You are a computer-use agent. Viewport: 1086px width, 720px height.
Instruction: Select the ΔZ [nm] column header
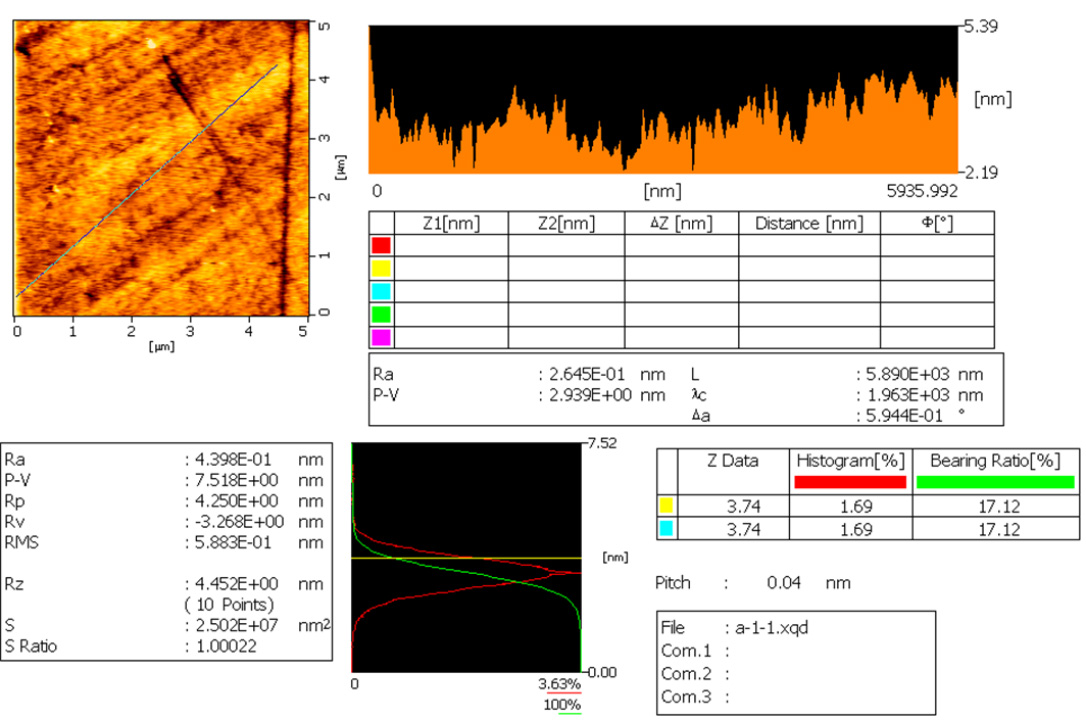click(x=681, y=223)
